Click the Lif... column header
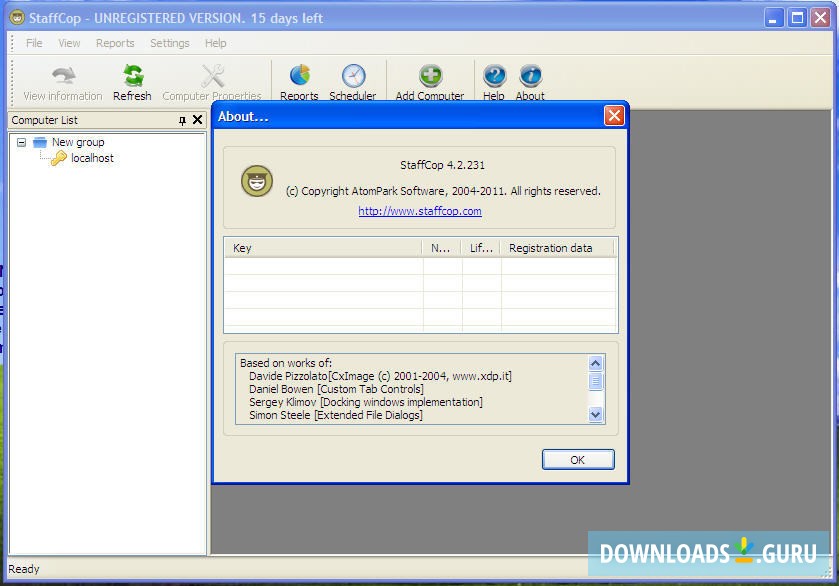 (482, 248)
